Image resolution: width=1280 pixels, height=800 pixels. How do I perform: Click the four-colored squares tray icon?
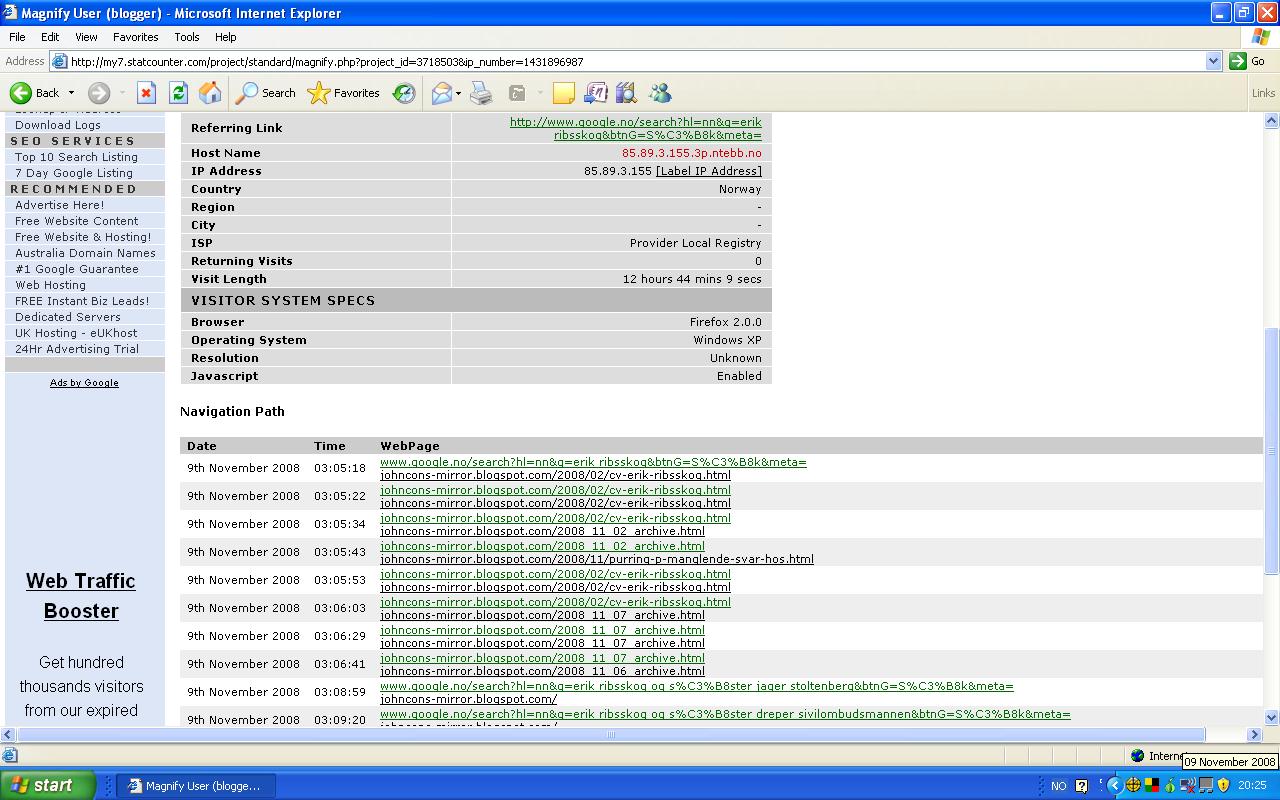[x=1151, y=786]
